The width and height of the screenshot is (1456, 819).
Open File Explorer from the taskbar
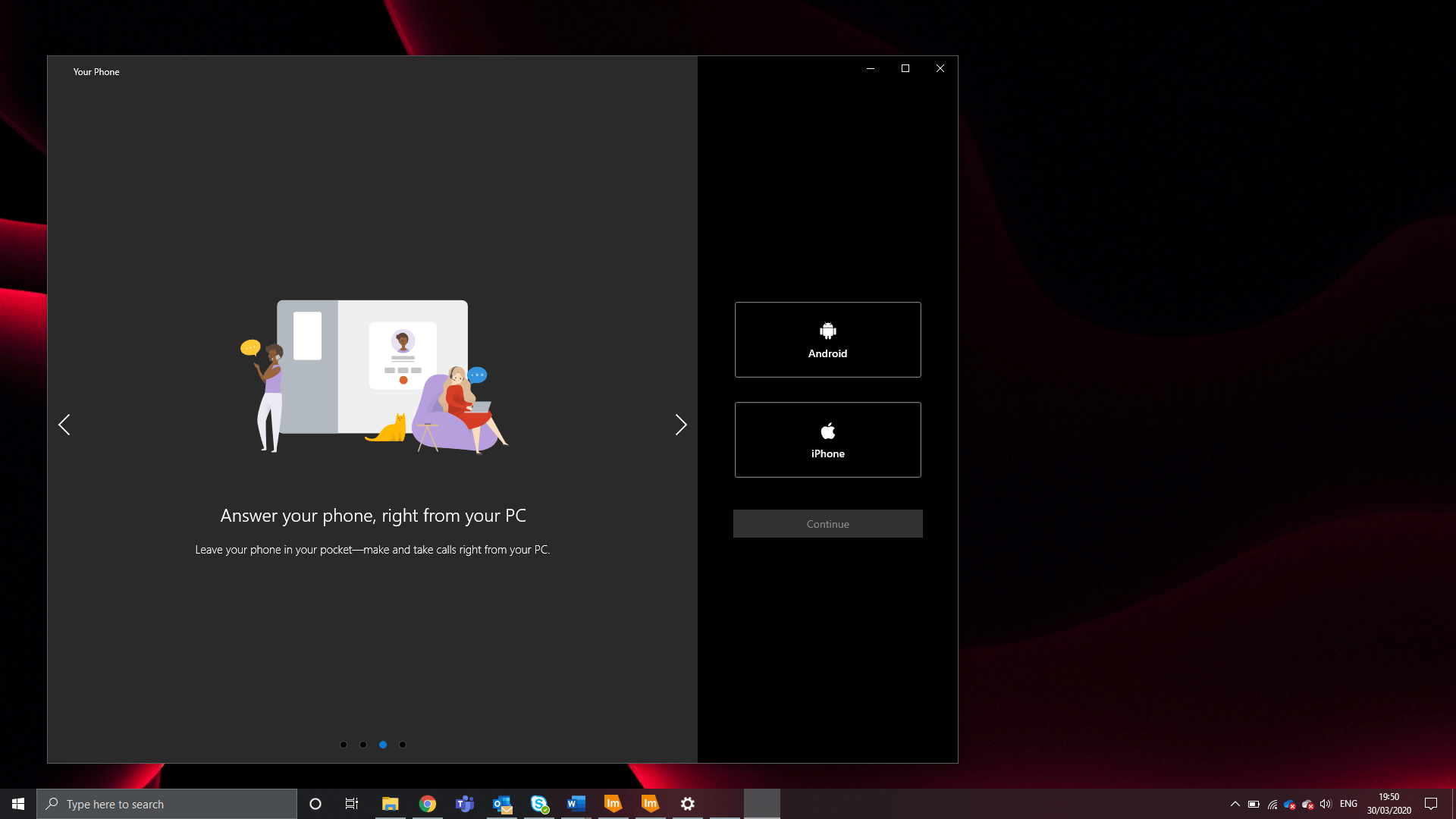tap(391, 804)
